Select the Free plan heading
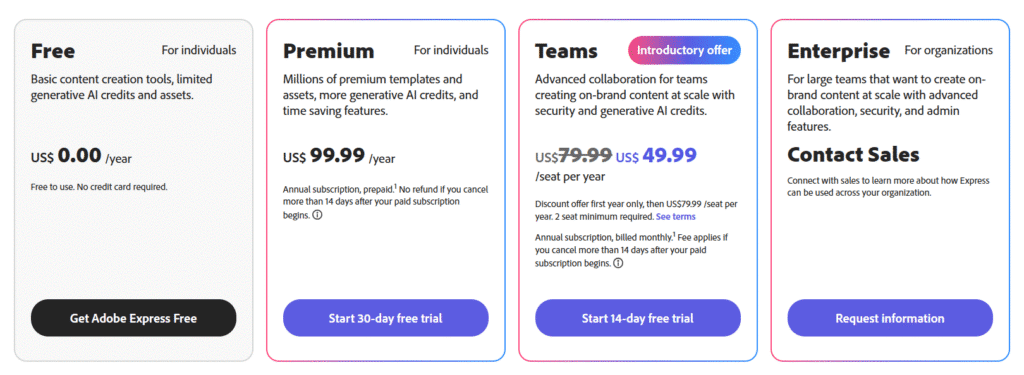This screenshot has width=1024, height=375. pyautogui.click(x=53, y=51)
